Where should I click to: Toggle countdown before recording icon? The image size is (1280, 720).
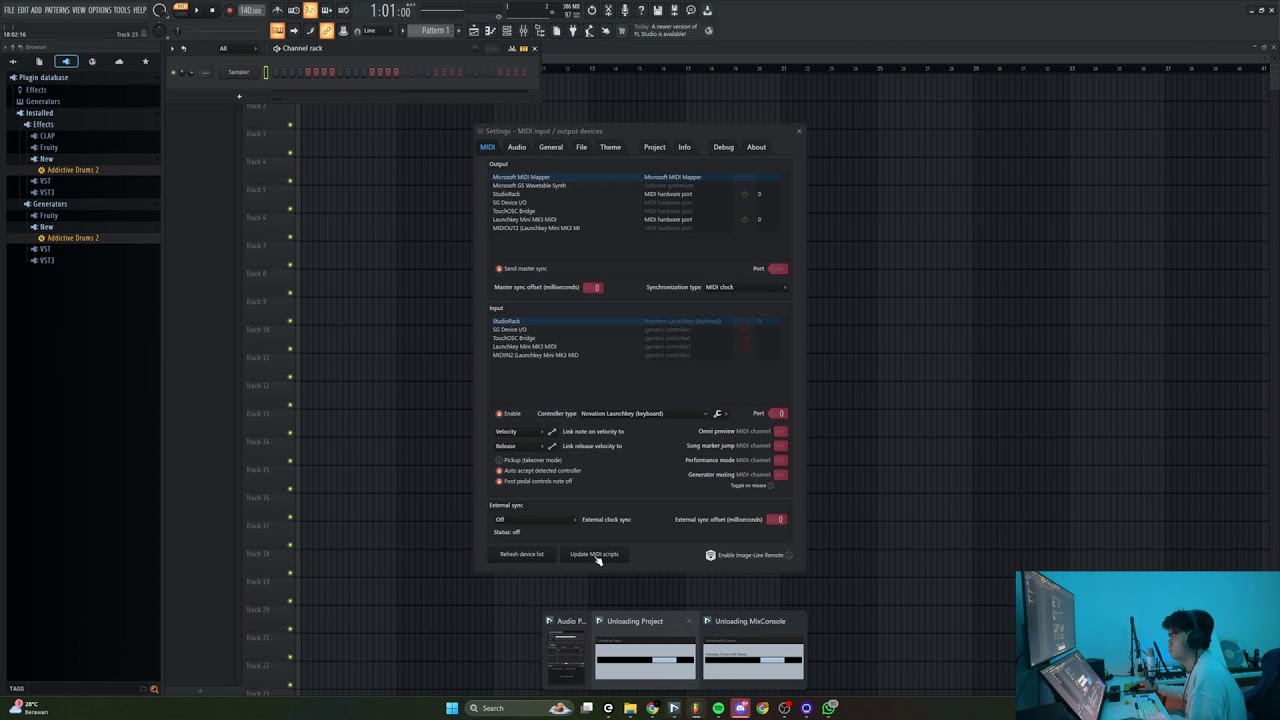309,10
